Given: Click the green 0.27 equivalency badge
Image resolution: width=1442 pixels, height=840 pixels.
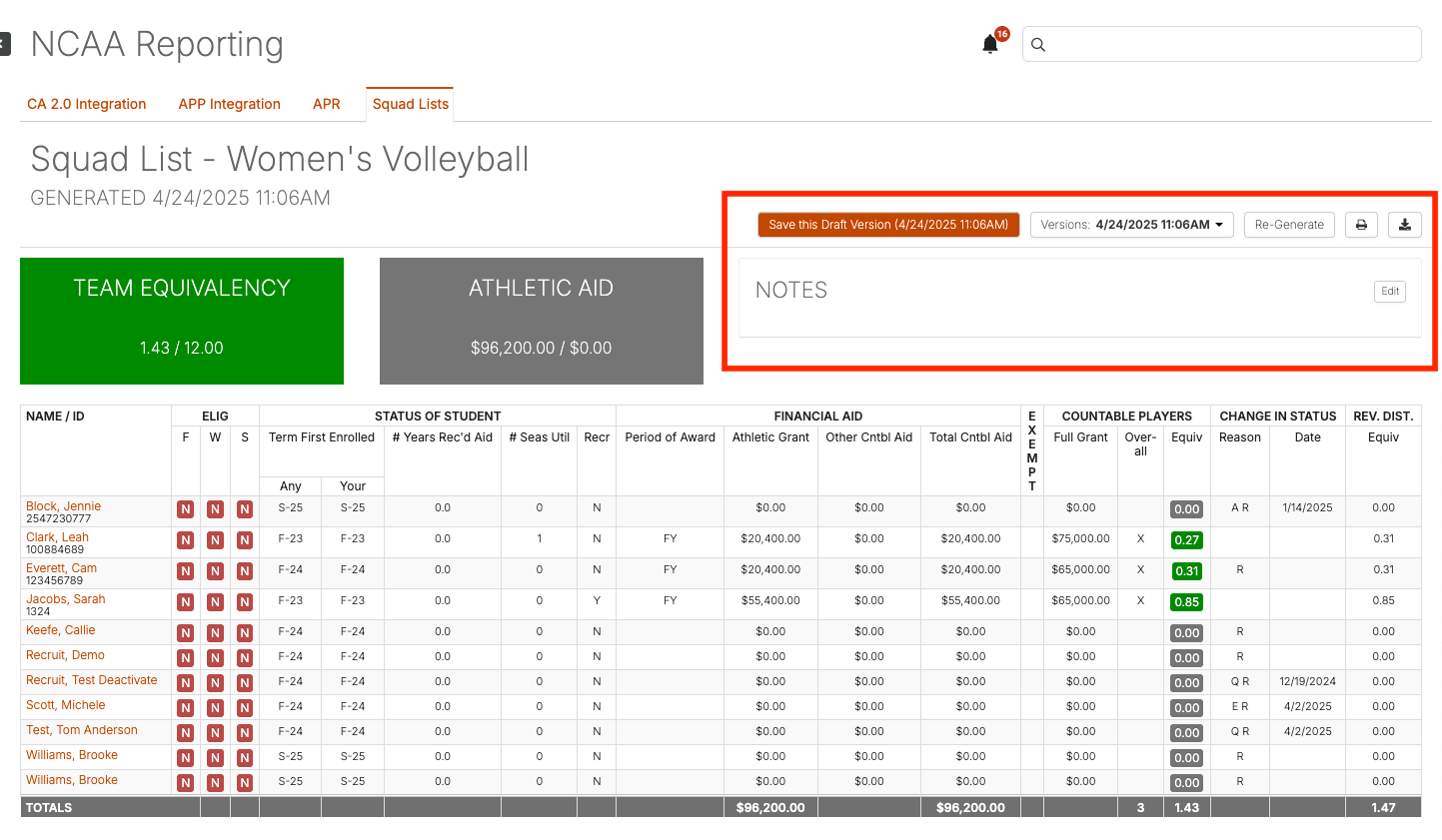Looking at the screenshot, I should (x=1186, y=540).
